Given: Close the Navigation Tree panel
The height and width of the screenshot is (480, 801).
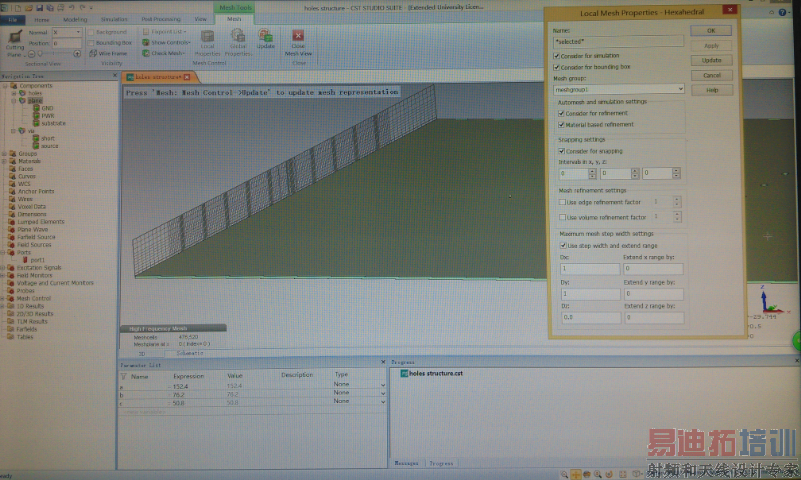Looking at the screenshot, I should coord(114,76).
